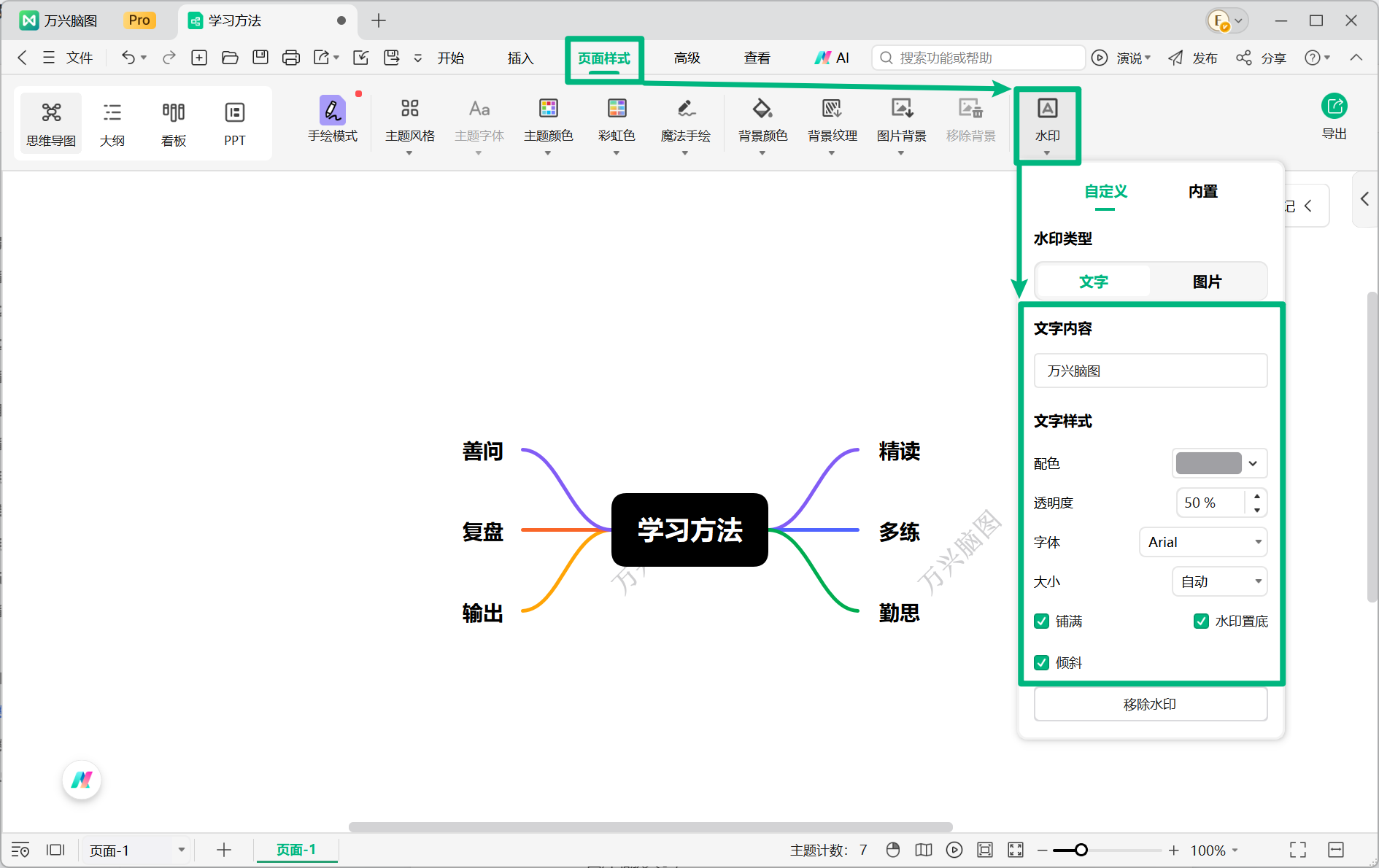Click the search functions or help field
Image resolution: width=1379 pixels, height=868 pixels.
978,58
